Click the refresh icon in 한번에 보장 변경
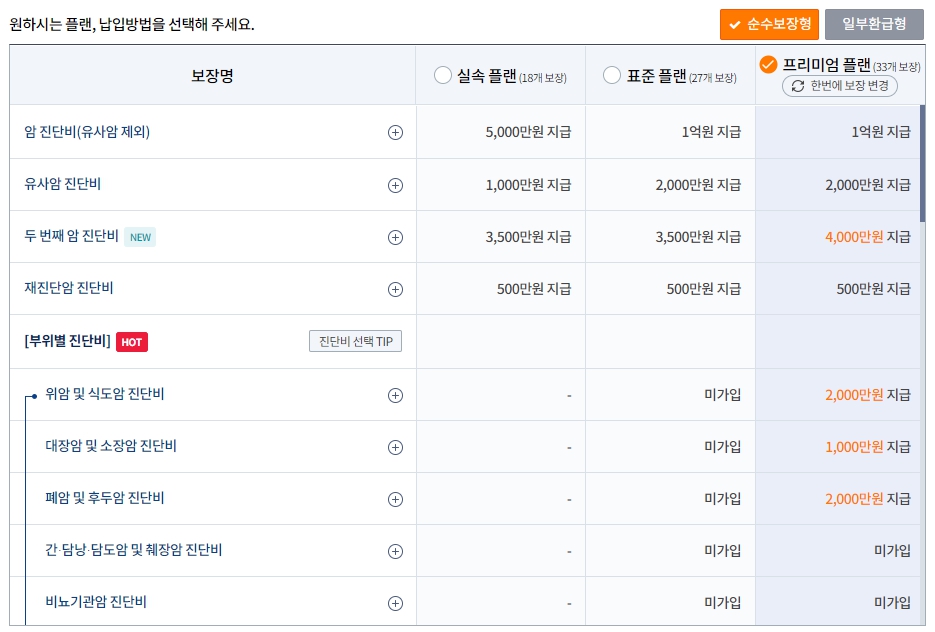935x632 pixels. [x=798, y=86]
